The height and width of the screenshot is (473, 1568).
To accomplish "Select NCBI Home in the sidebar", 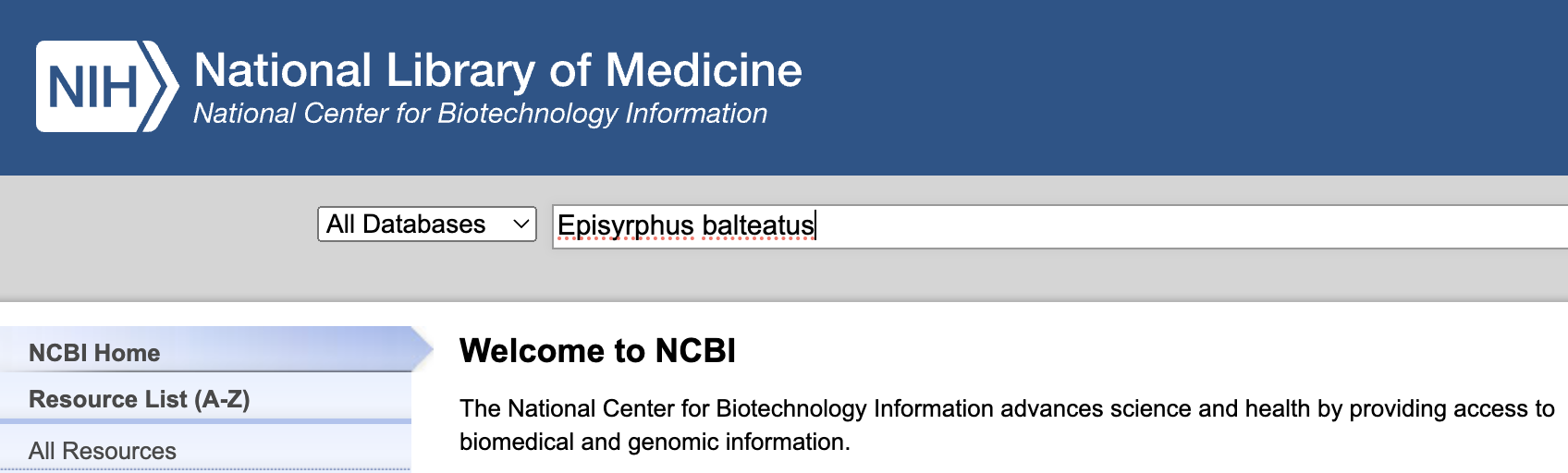I will point(94,353).
